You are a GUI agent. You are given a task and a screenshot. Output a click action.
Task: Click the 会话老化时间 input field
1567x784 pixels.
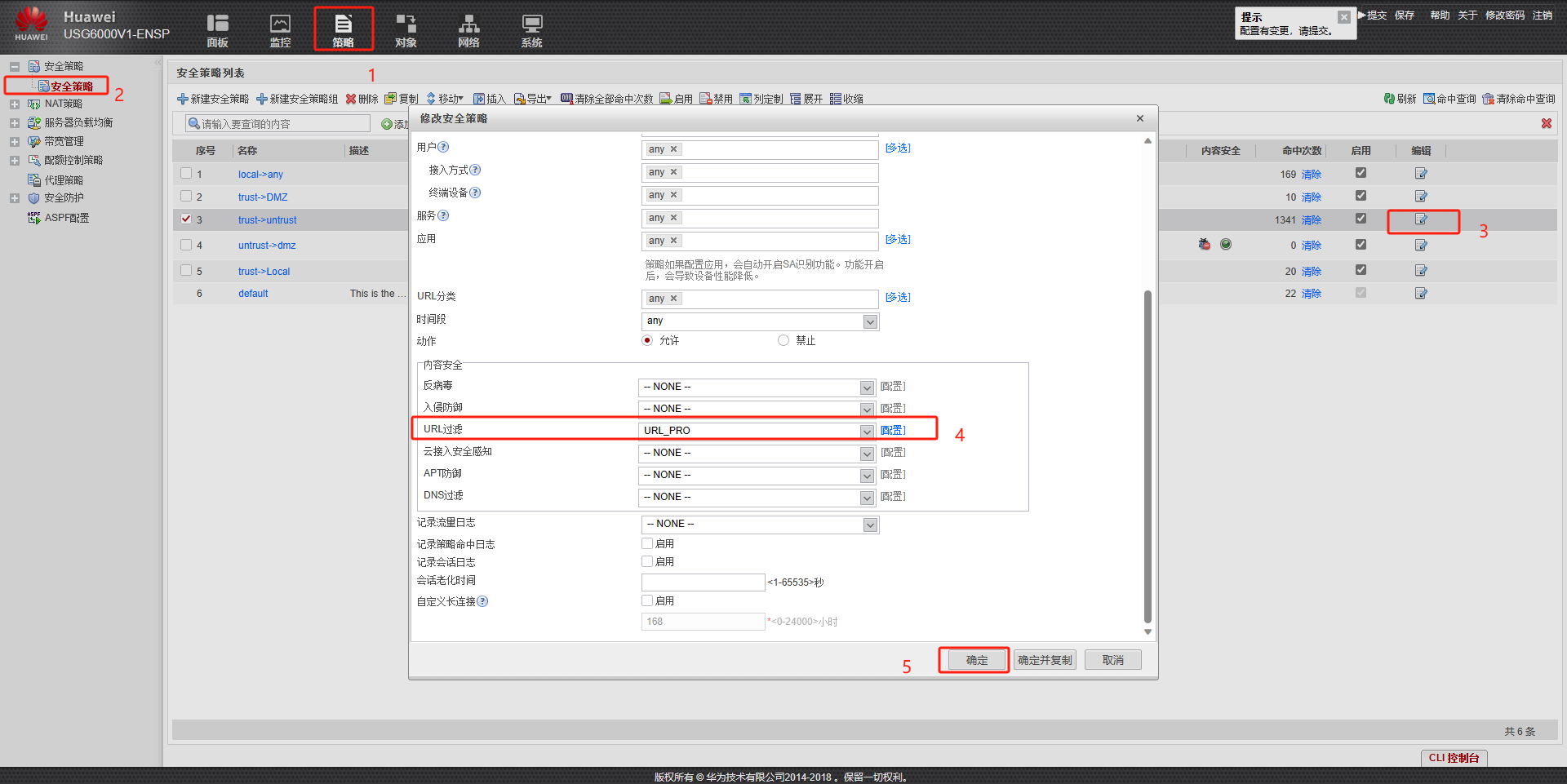coord(703,582)
